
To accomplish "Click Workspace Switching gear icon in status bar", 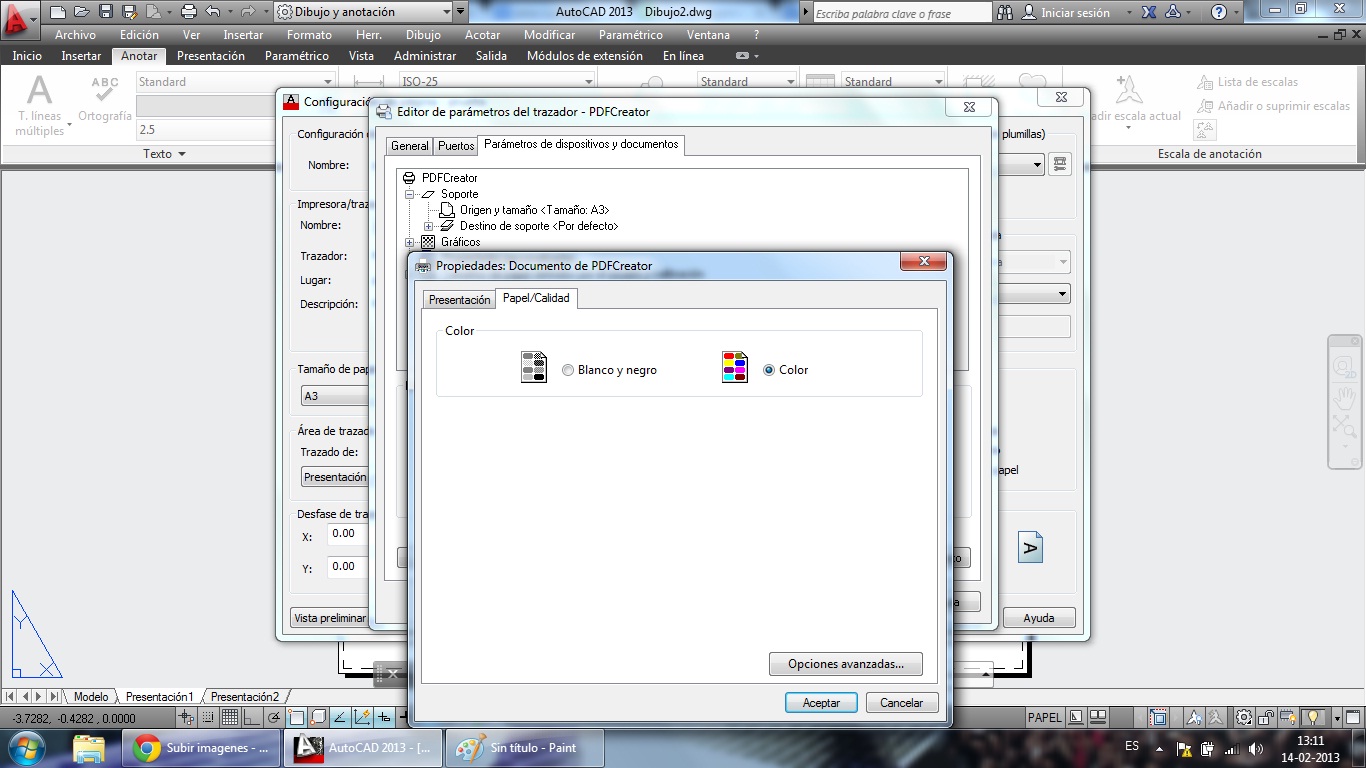I will (x=1243, y=717).
